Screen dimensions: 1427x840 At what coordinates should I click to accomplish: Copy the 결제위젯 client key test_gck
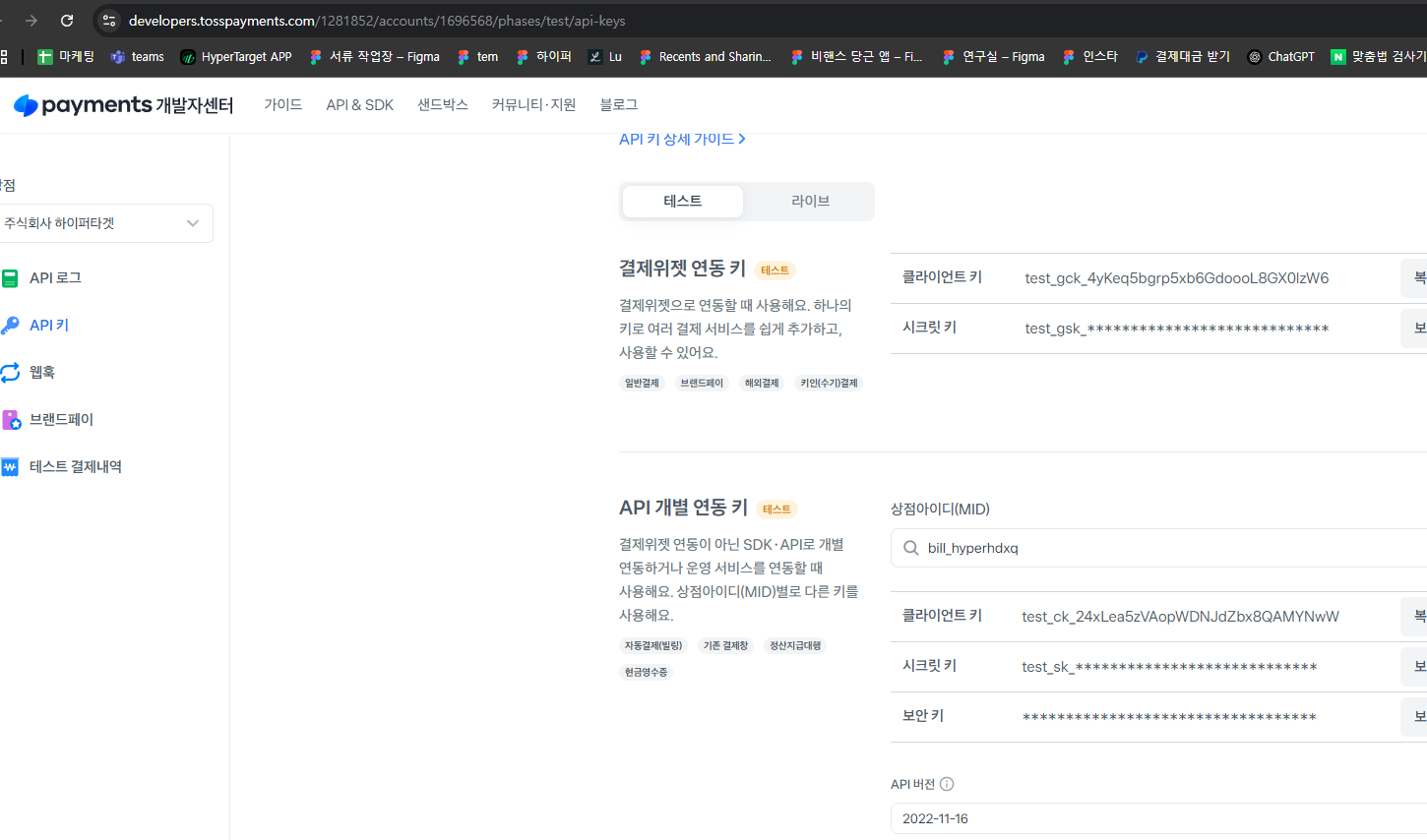coord(1415,278)
